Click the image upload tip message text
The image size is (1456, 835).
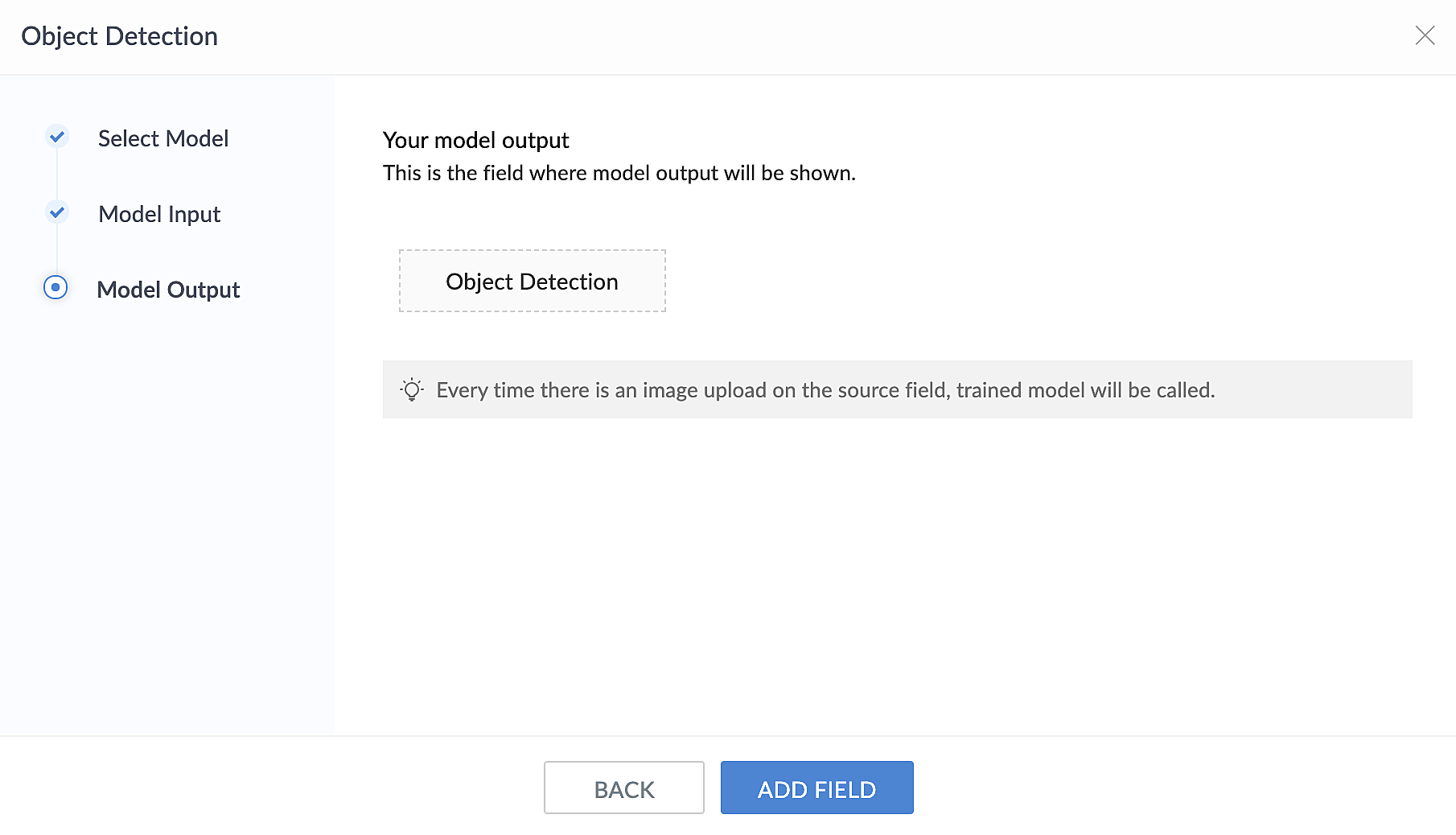(x=825, y=390)
